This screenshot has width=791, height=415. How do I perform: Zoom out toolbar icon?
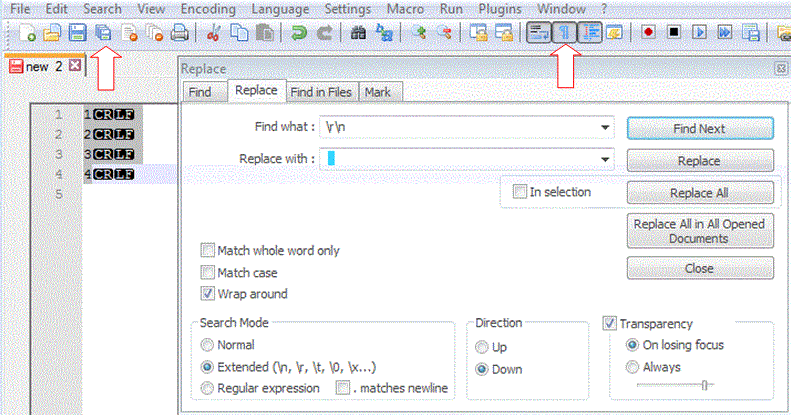pyautogui.click(x=444, y=33)
